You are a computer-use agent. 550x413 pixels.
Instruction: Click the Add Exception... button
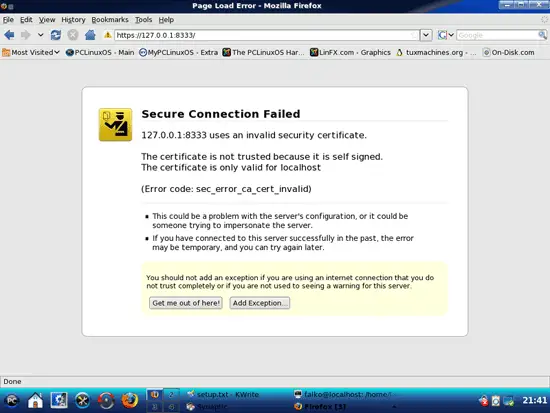click(260, 303)
